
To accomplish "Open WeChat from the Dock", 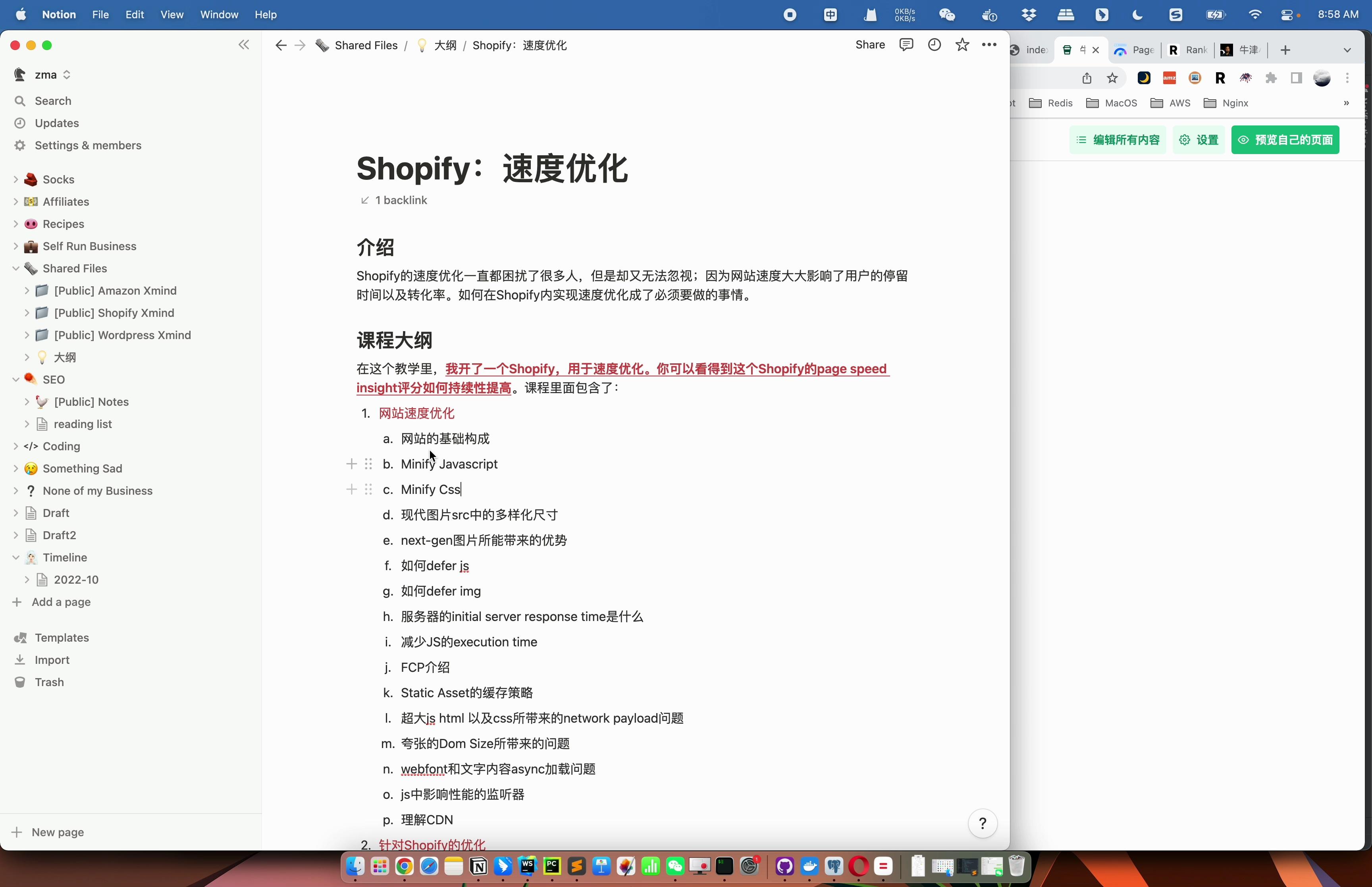I will tap(675, 866).
